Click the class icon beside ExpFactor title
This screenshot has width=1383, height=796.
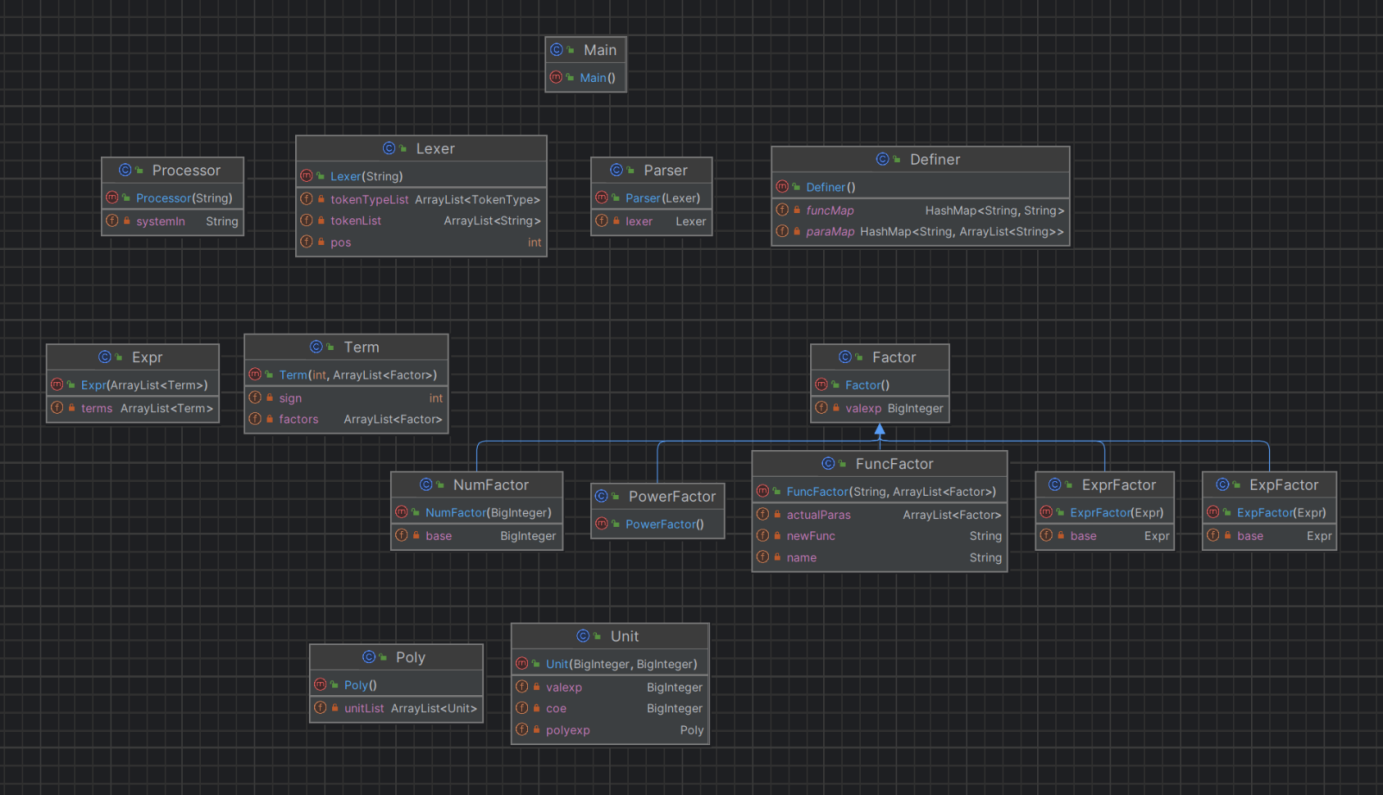(1222, 485)
